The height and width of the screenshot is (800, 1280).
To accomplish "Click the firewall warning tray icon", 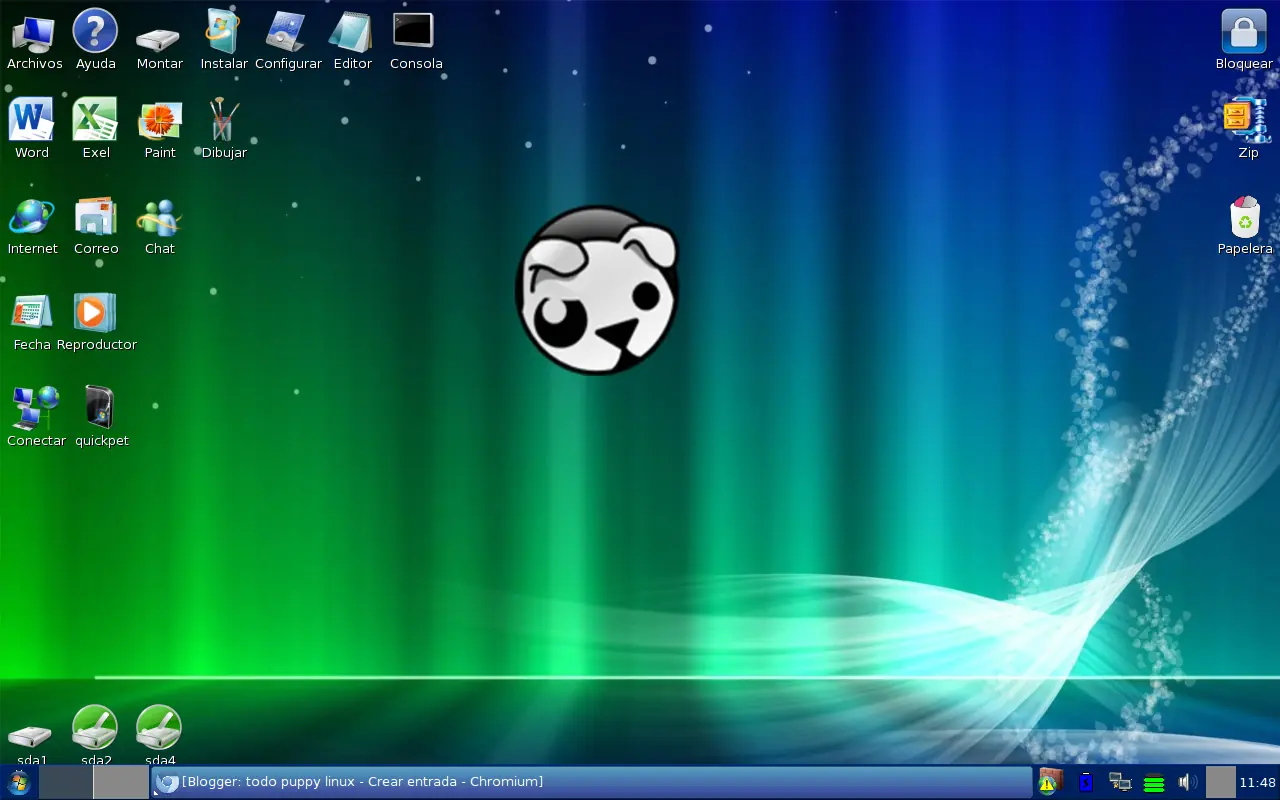I will click(x=1048, y=782).
